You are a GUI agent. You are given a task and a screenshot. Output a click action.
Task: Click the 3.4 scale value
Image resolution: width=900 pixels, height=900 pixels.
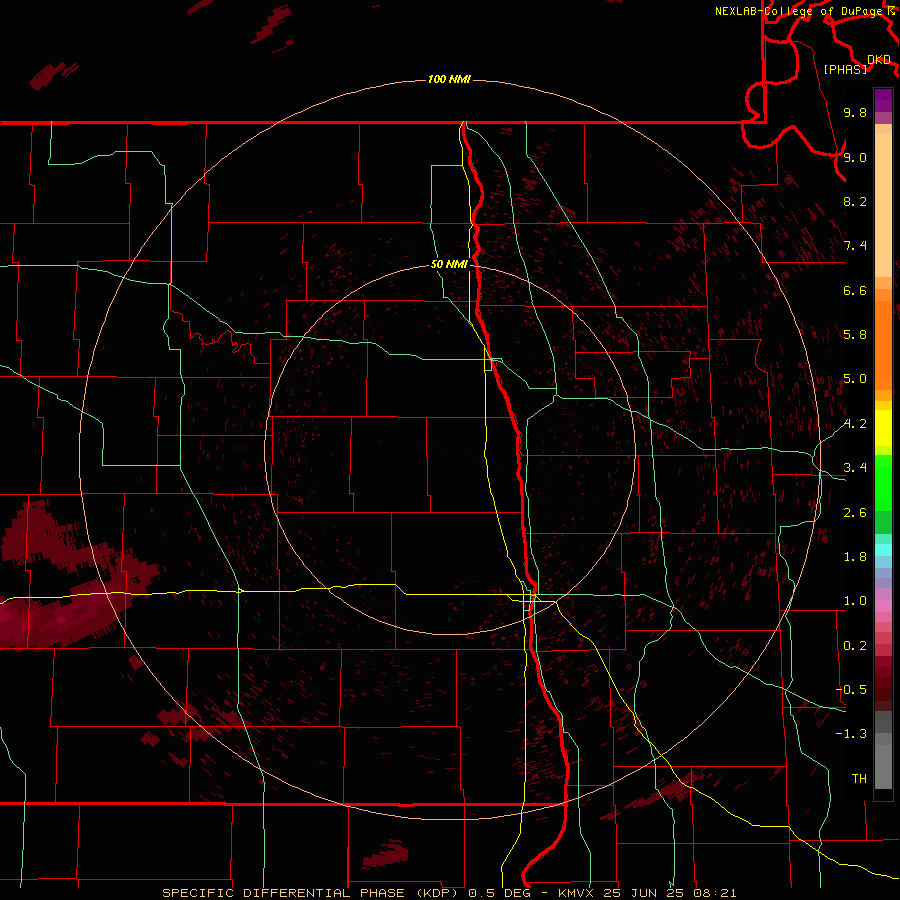[855, 468]
